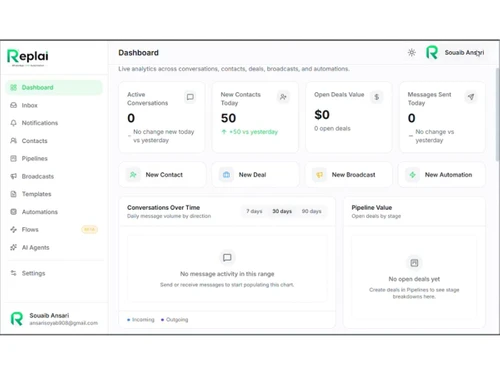
Task: Click the New Contact quick action button
Action: 162,175
